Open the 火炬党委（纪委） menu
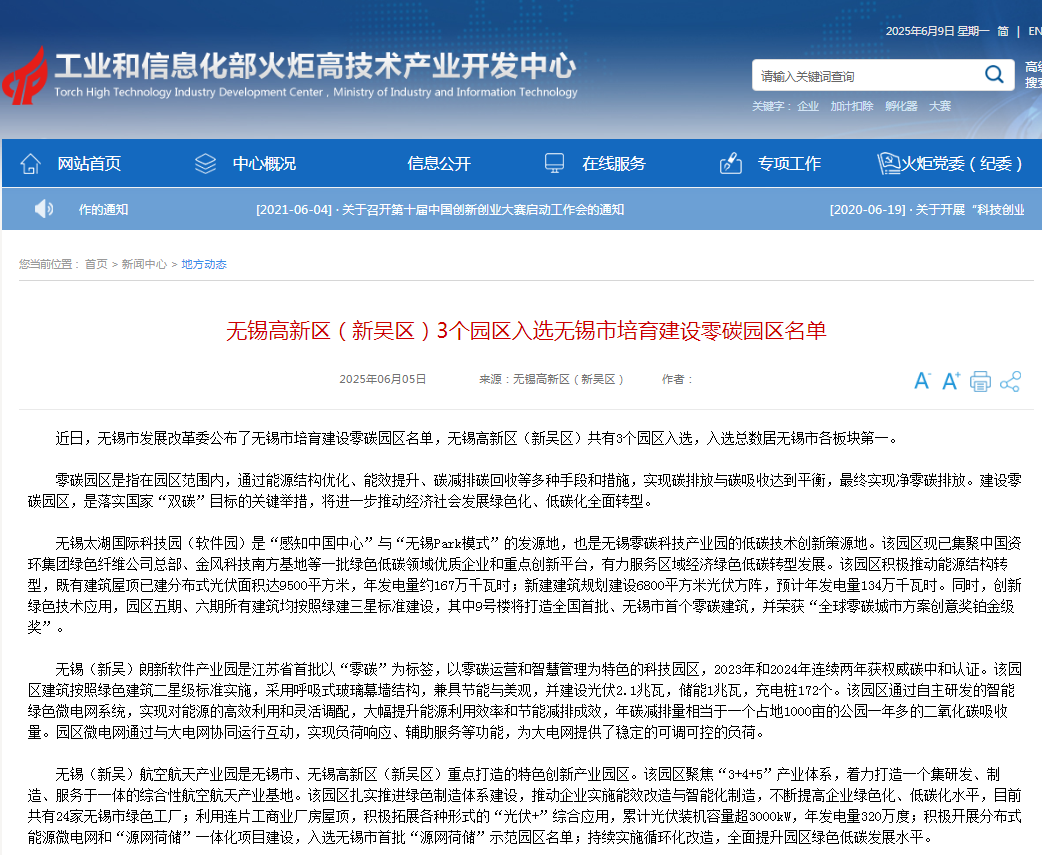This screenshot has height=855, width=1042. [x=962, y=163]
